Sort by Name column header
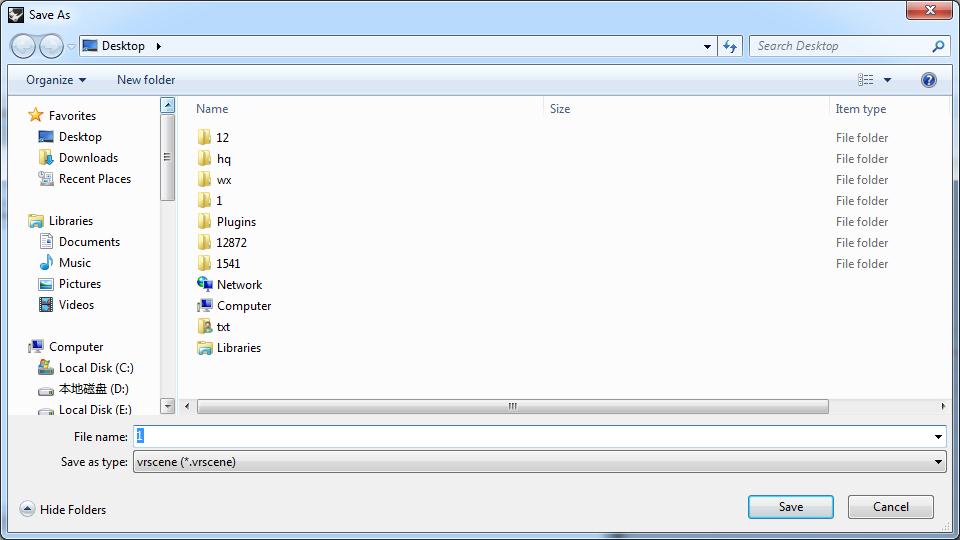 click(x=212, y=109)
